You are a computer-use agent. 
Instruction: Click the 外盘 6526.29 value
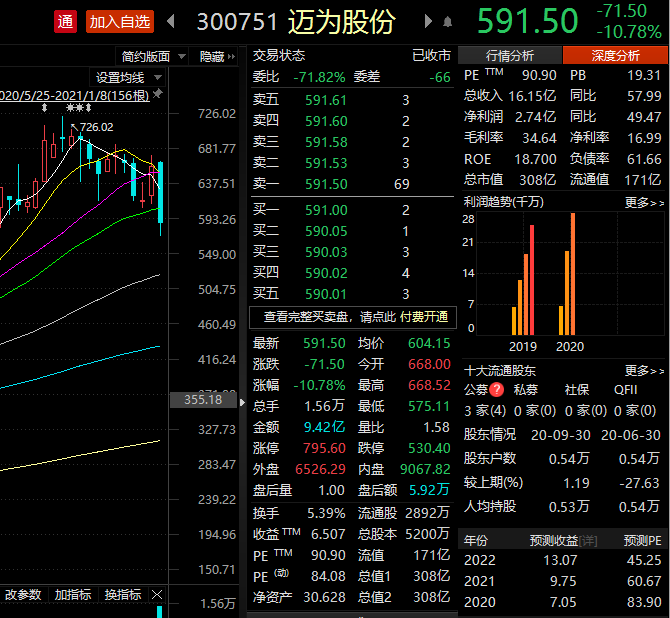[x=320, y=469]
